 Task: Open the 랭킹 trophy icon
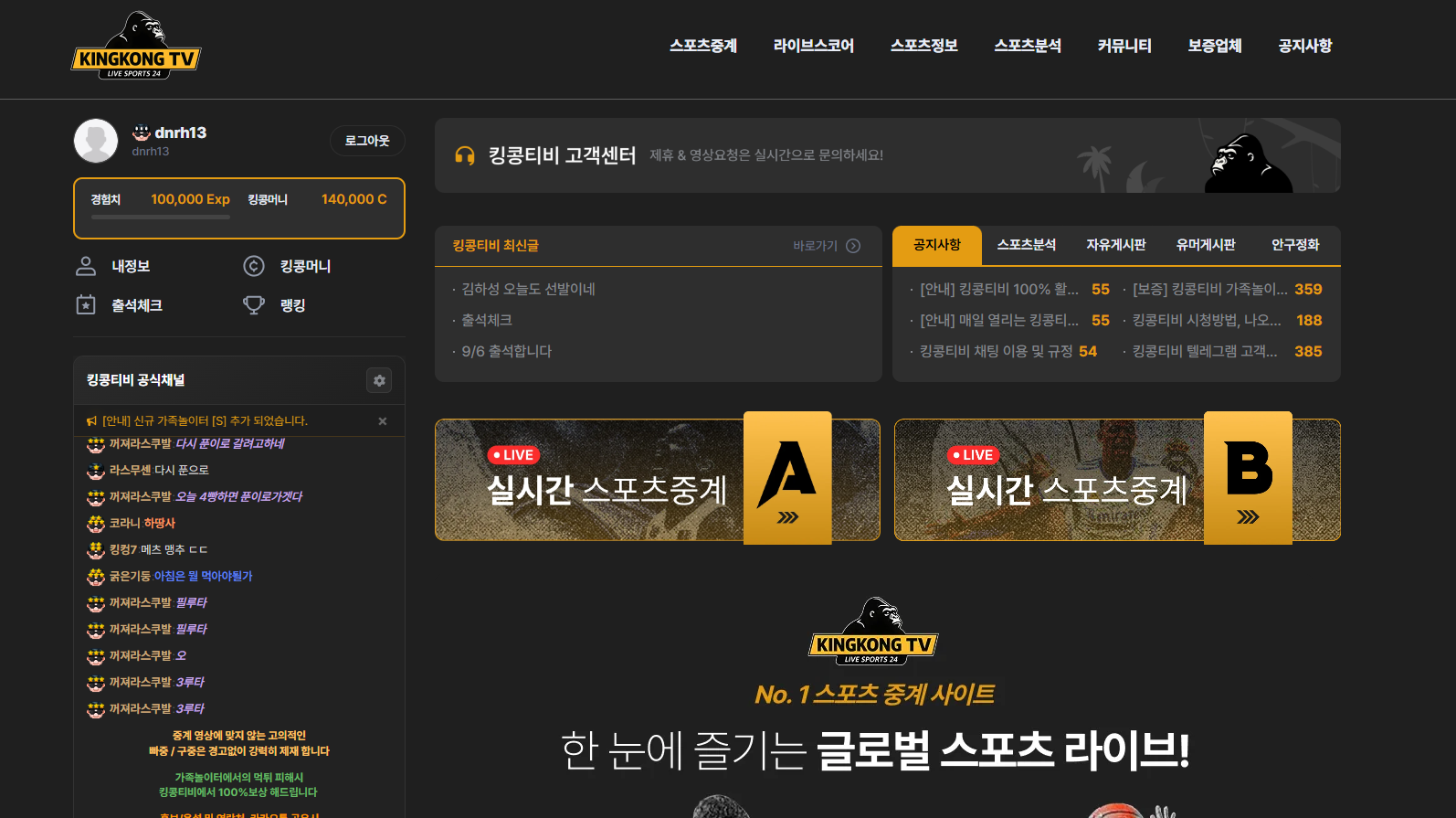point(254,305)
